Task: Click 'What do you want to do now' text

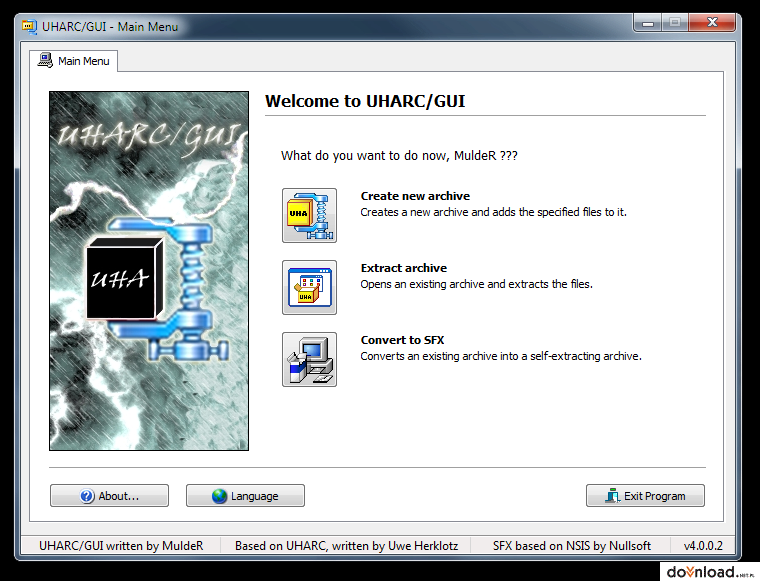Action: [399, 156]
